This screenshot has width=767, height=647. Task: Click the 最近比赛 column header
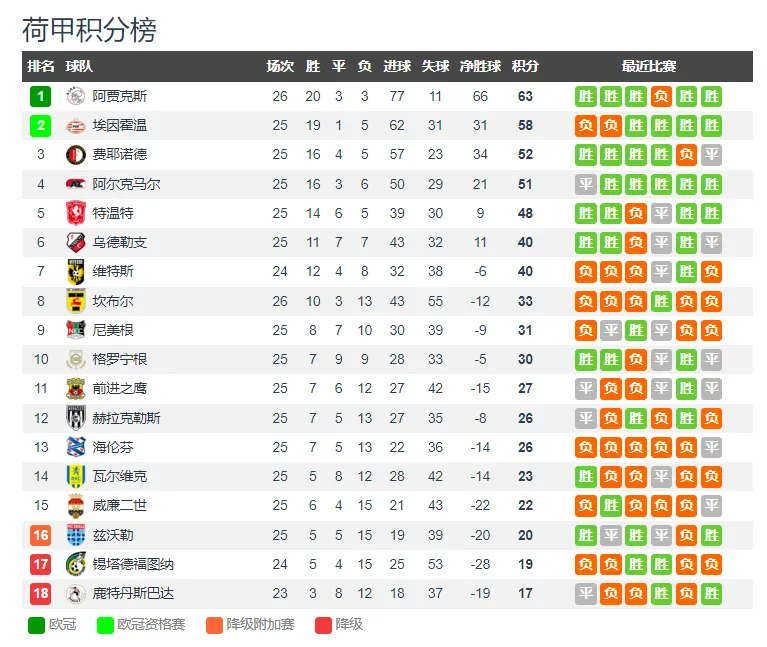[x=648, y=67]
